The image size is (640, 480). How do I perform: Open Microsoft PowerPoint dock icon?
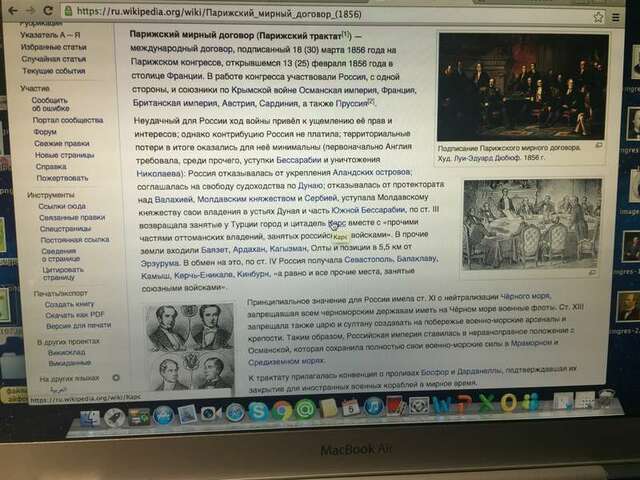click(x=464, y=404)
